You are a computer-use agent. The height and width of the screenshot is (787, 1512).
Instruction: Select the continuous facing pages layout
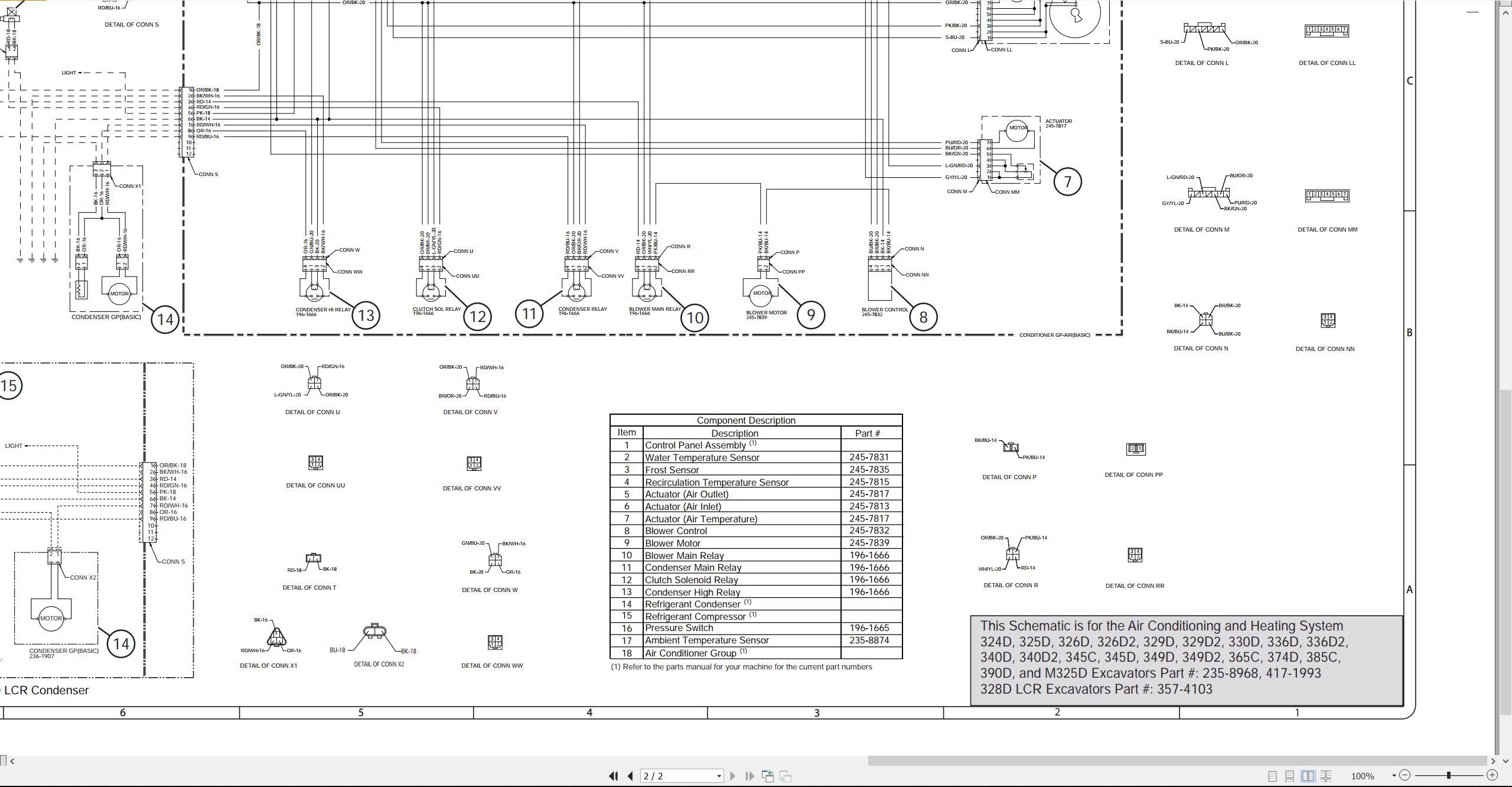pos(1325,776)
